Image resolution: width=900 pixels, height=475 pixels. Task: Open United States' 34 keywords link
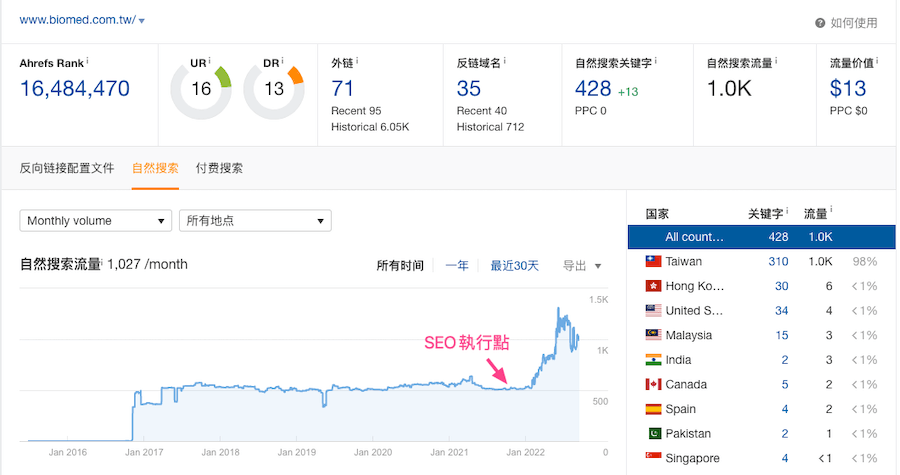point(782,311)
